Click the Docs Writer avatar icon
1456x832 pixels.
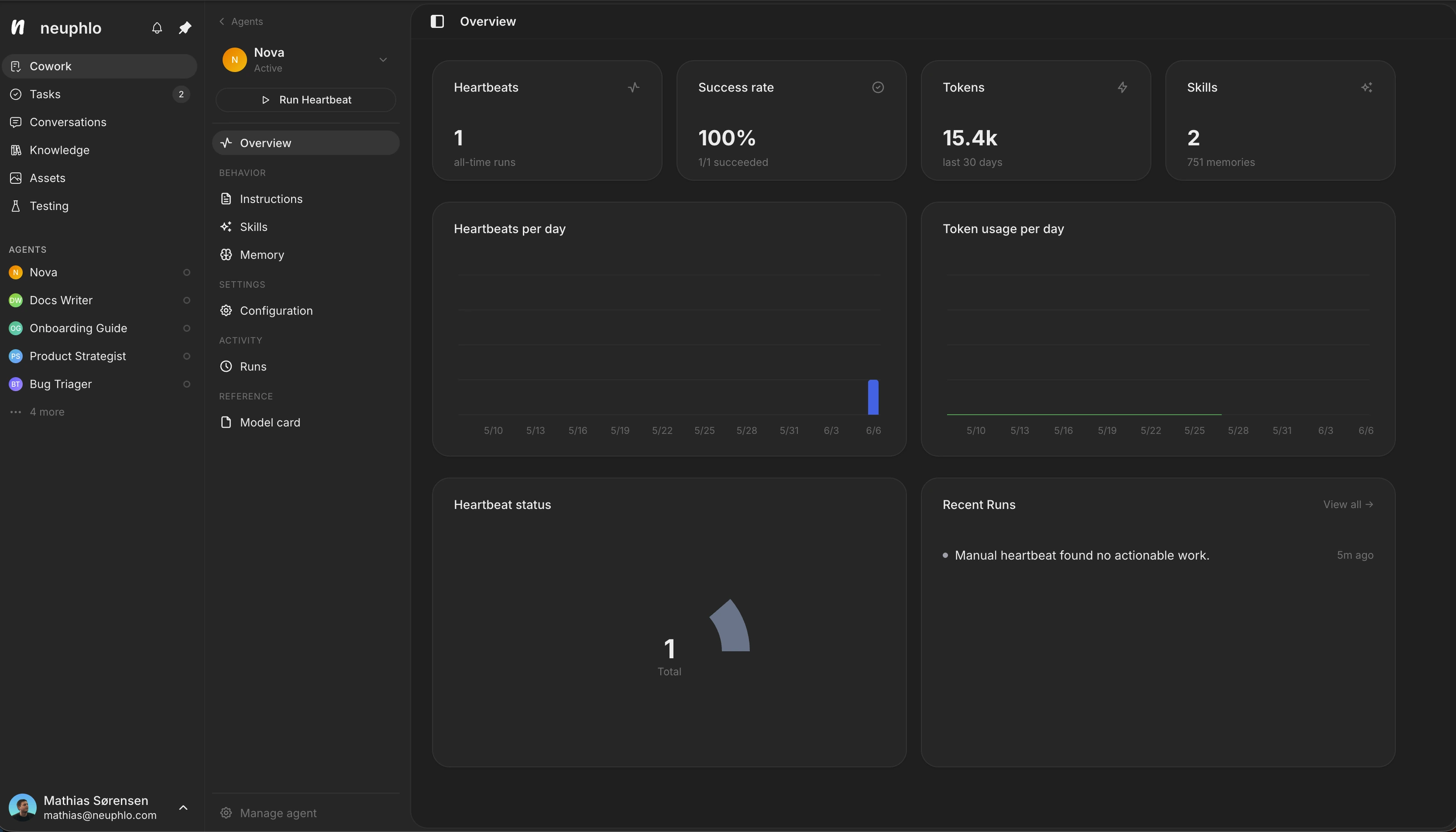coord(16,300)
